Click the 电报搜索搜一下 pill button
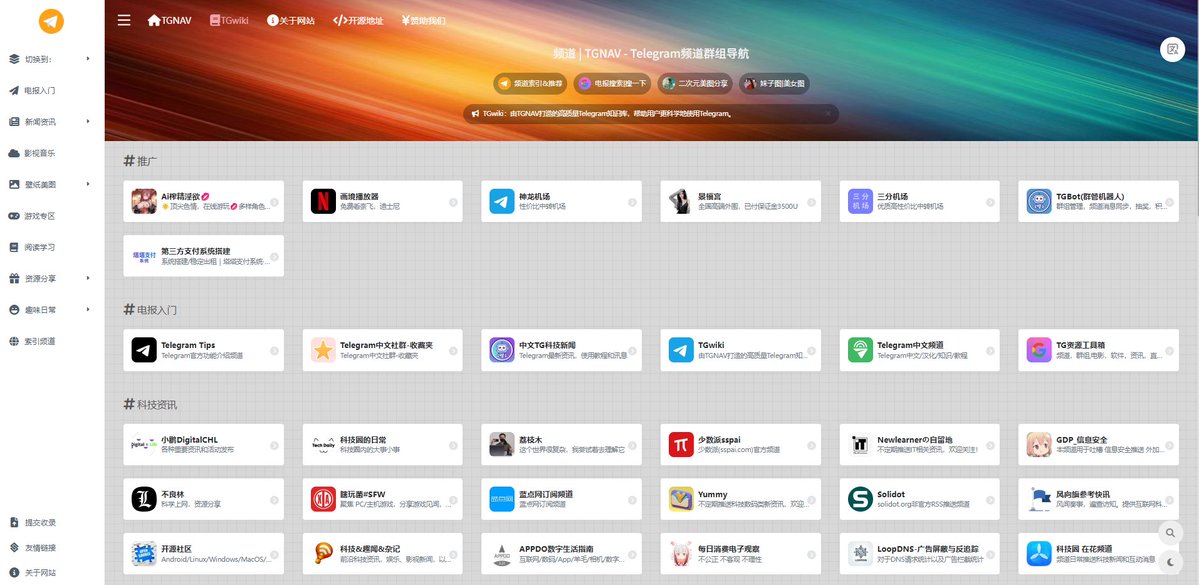Viewport: 1199px width, 585px height. [x=613, y=83]
